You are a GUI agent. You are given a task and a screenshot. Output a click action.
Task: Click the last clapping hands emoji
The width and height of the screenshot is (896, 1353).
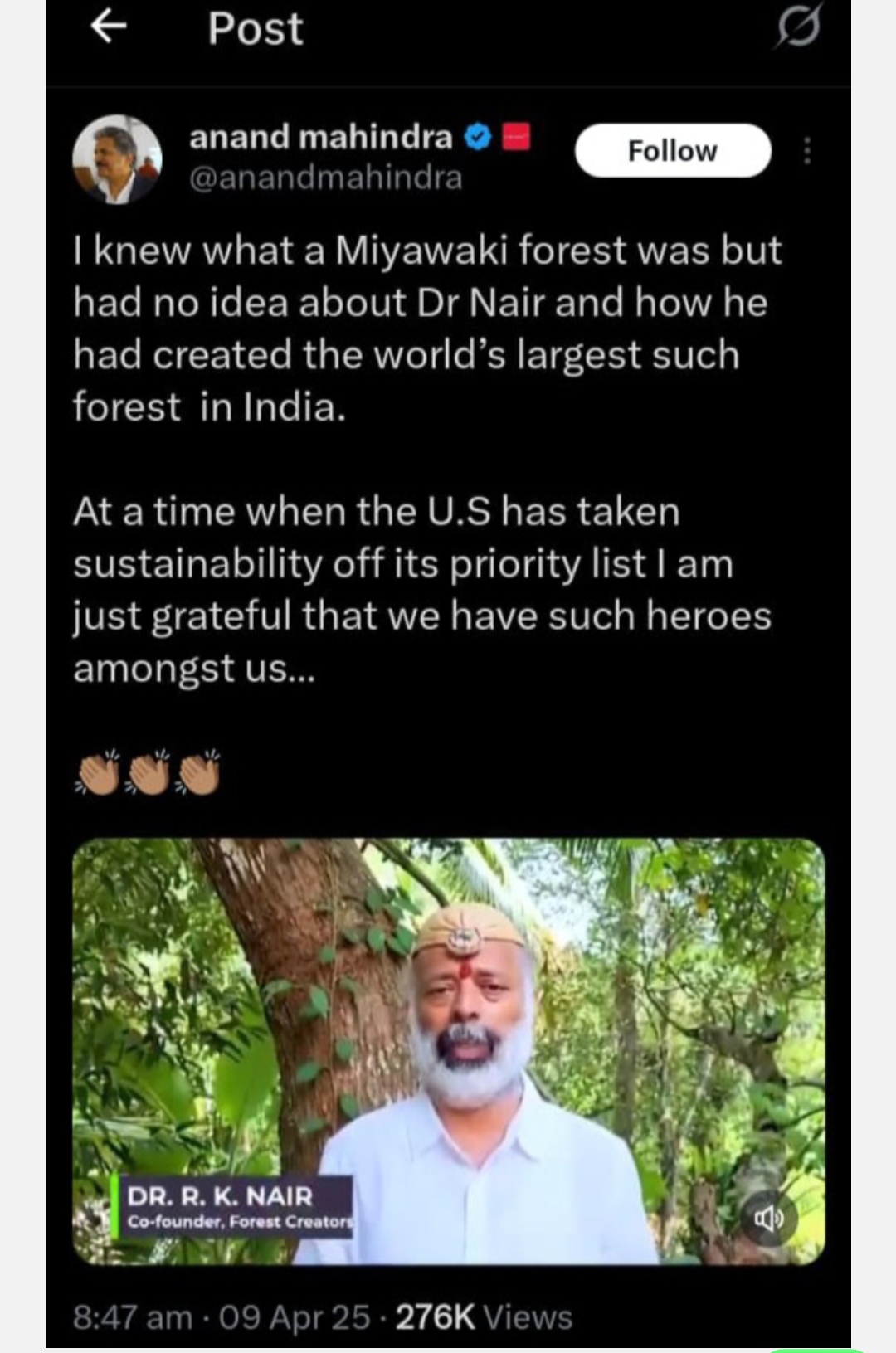pos(199,773)
